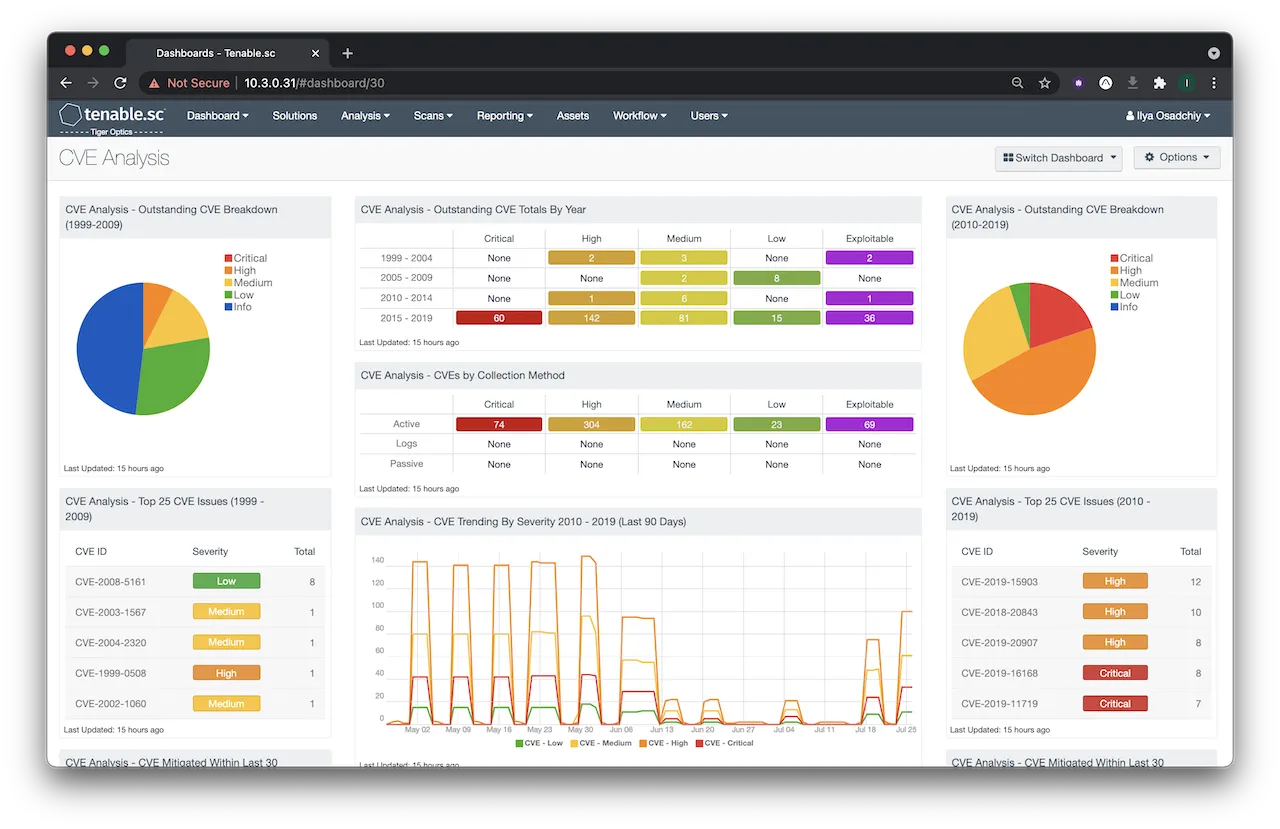Expand the Analysis navigation dropdown
Screen dimensions: 1280x829
point(364,115)
